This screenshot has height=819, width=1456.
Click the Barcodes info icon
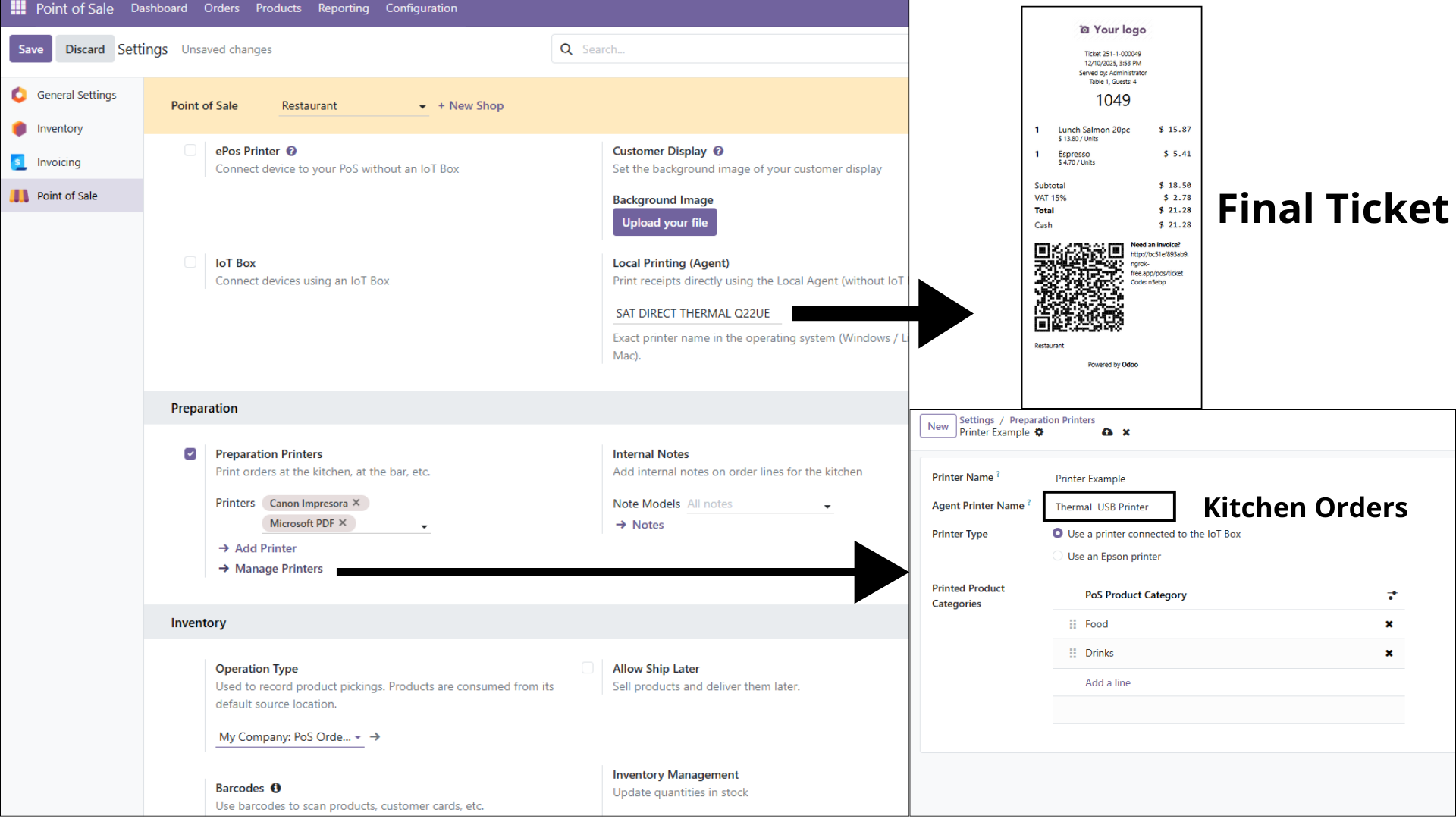[x=276, y=788]
